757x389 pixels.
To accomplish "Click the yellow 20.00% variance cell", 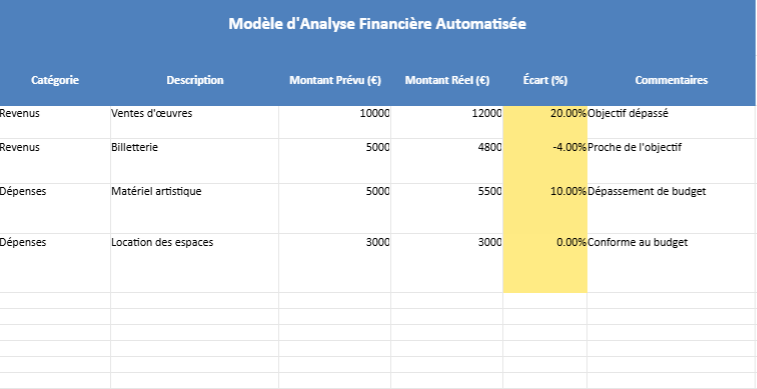I will [x=545, y=123].
